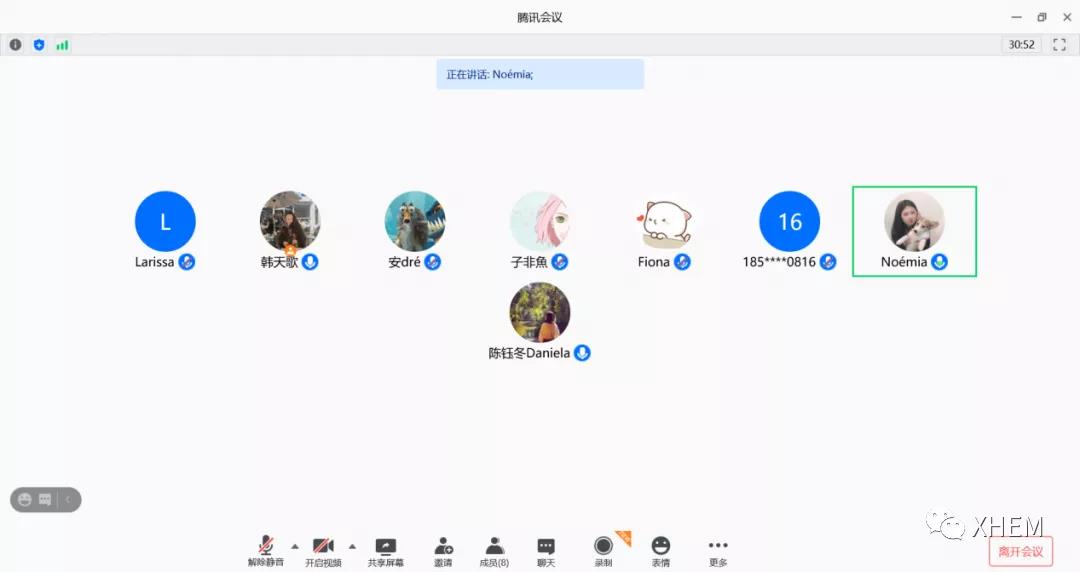Open the 成员(8) members list
Image resolution: width=1080 pixels, height=572 pixels.
[494, 549]
